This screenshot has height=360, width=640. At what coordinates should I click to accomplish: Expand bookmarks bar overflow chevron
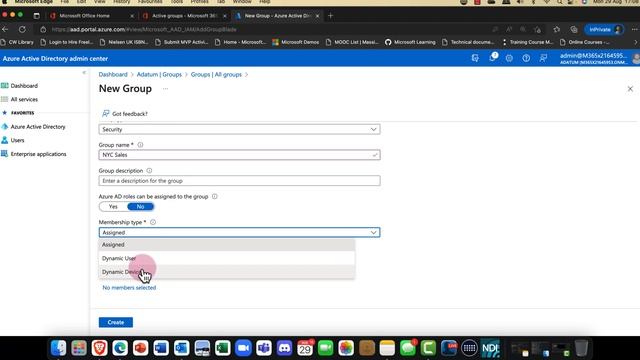(635, 42)
